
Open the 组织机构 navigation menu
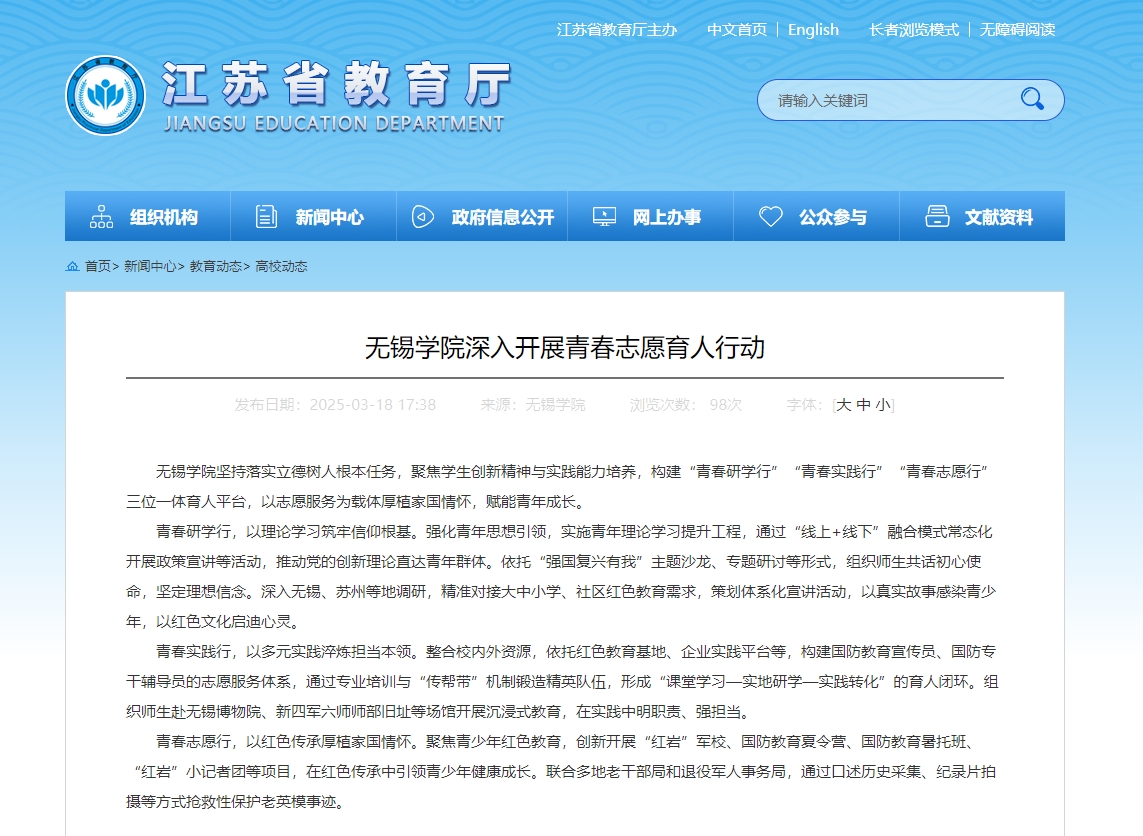pyautogui.click(x=163, y=217)
